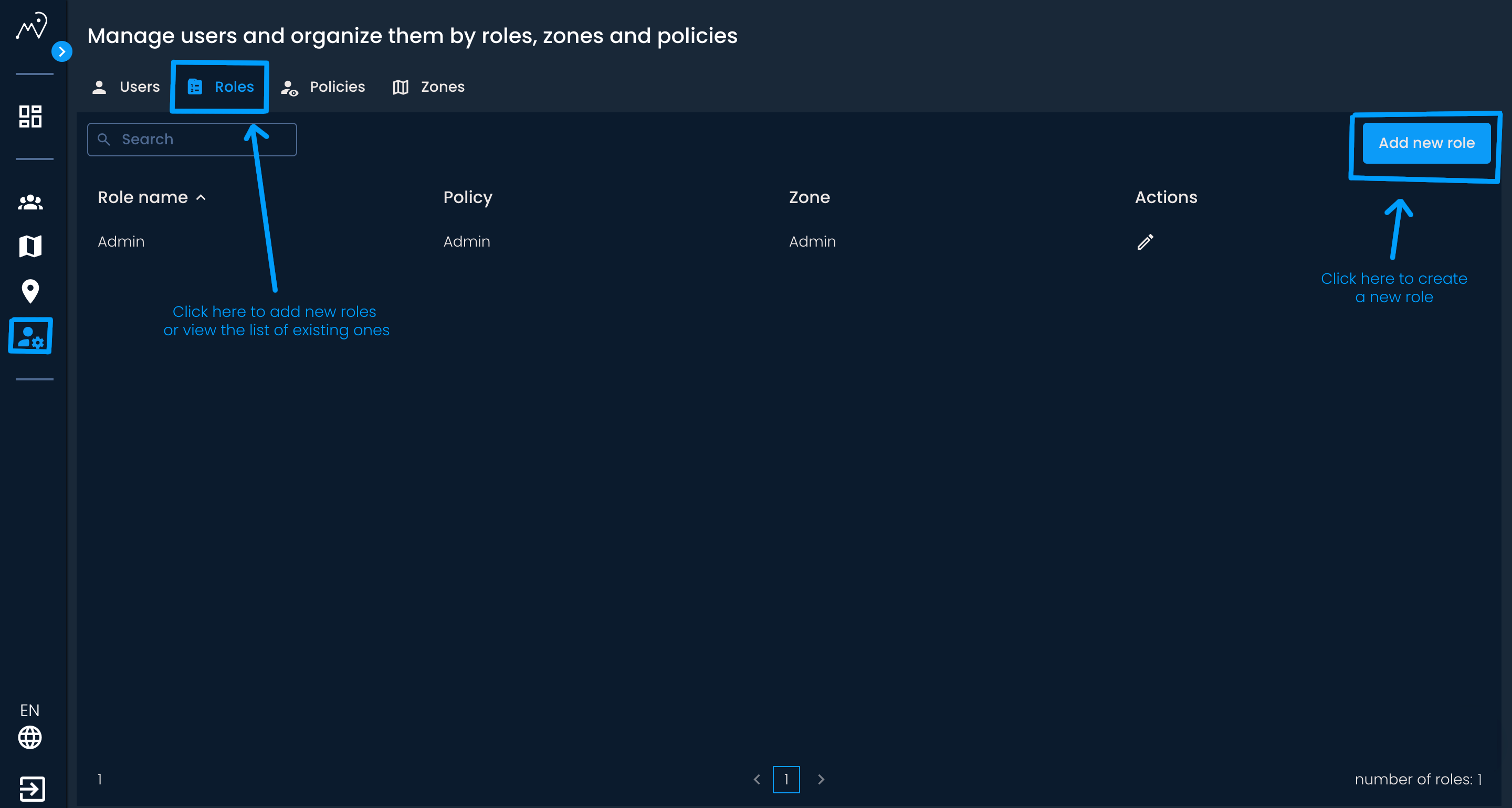Go to the previous page arrow
This screenshot has height=808, width=1512.
click(757, 779)
